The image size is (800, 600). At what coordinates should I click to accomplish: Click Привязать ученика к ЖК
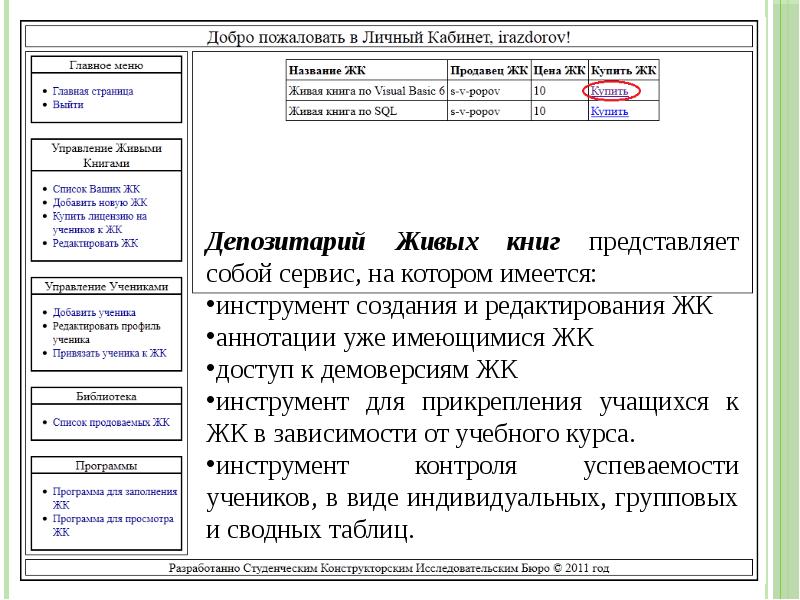[x=109, y=353]
